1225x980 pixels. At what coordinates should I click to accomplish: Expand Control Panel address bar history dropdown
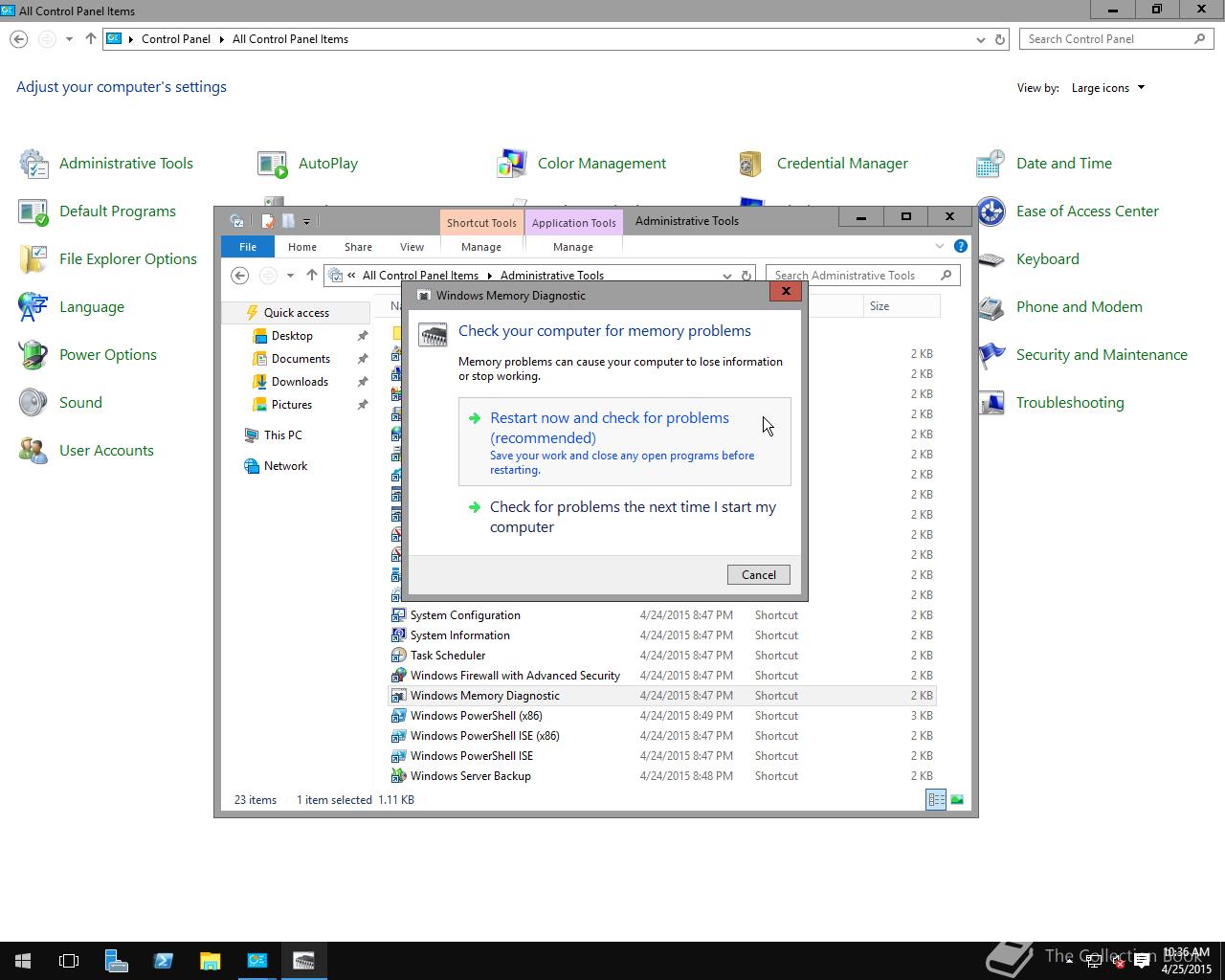coord(980,39)
